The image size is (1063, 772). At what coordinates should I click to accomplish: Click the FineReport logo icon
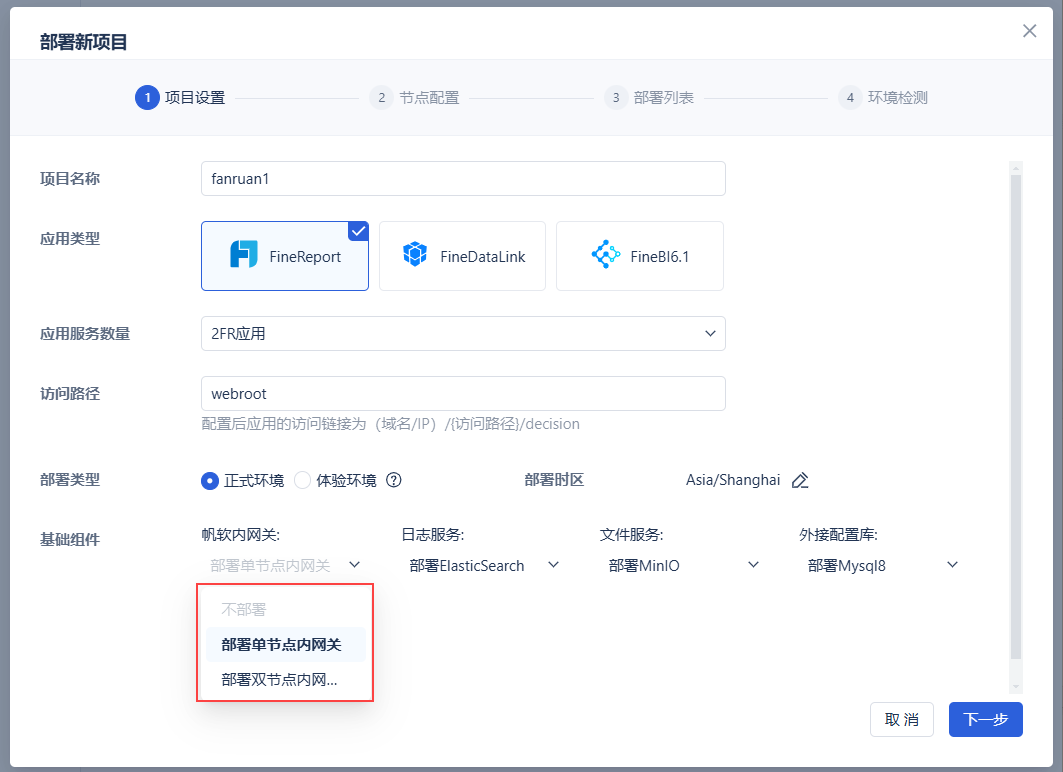pos(243,255)
